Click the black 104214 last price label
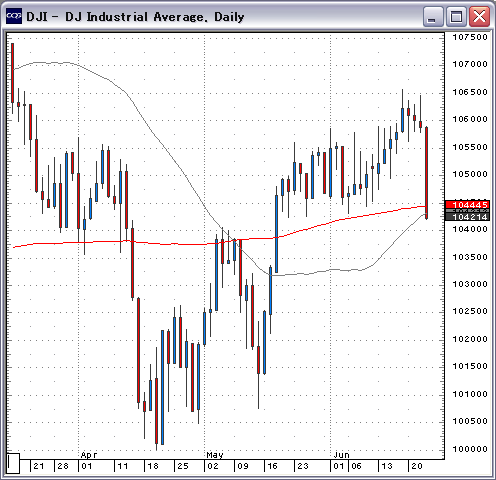Viewport: 496px width, 480px height. point(467,217)
